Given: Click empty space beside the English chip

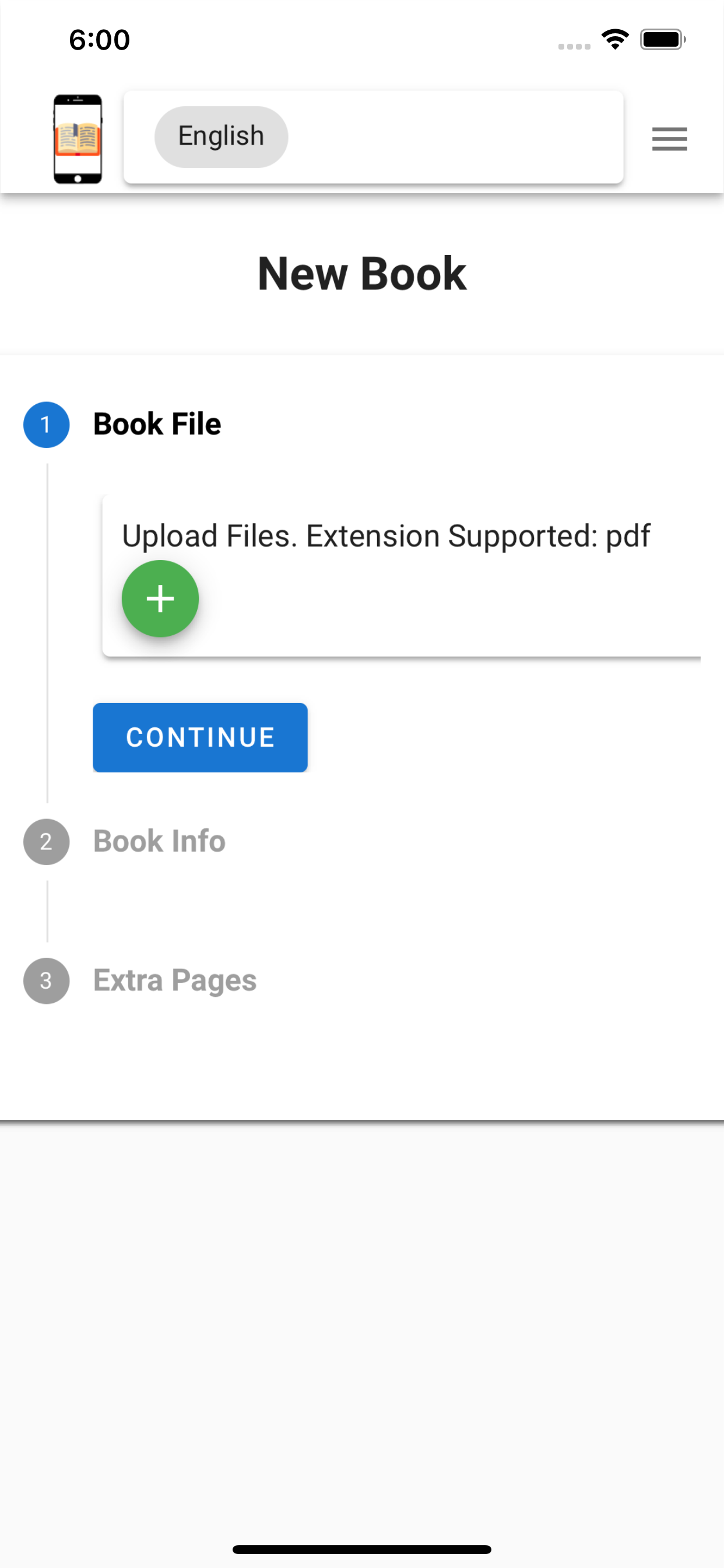Looking at the screenshot, I should coord(456,136).
